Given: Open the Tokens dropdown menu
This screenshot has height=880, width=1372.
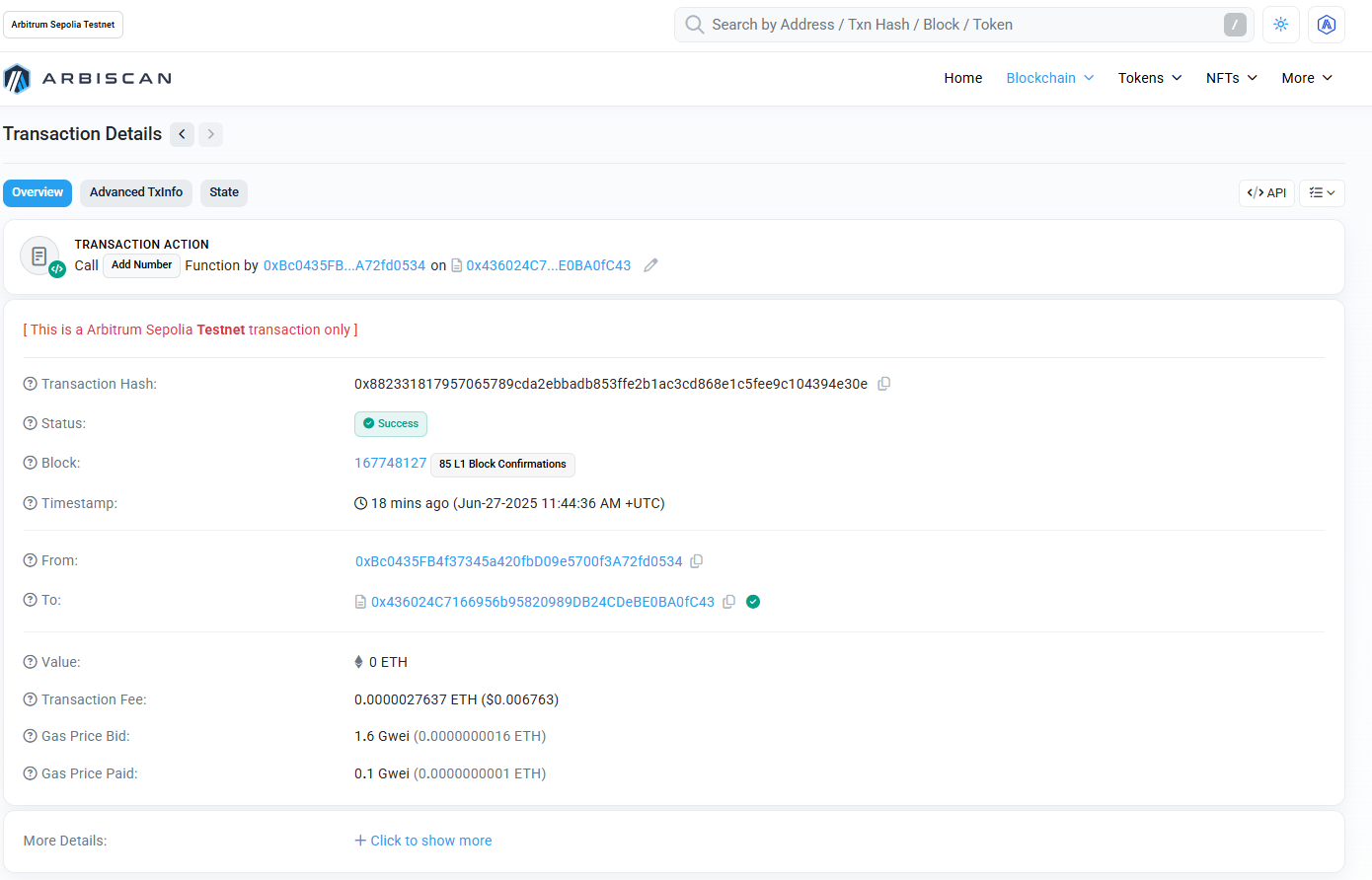Looking at the screenshot, I should pyautogui.click(x=1150, y=78).
